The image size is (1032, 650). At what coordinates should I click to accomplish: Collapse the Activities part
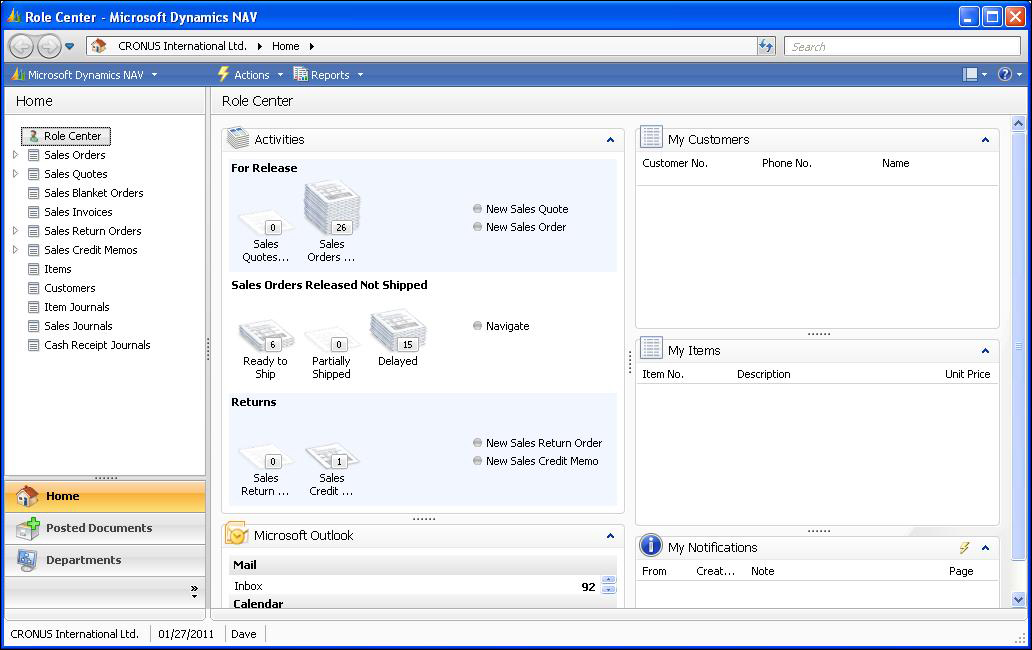pos(610,140)
